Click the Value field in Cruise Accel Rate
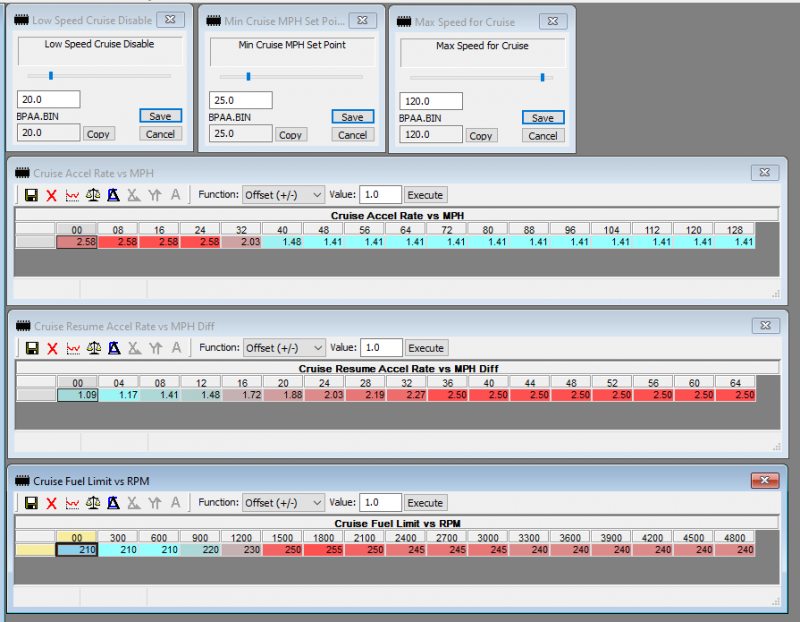Image resolution: width=800 pixels, height=622 pixels. 381,195
